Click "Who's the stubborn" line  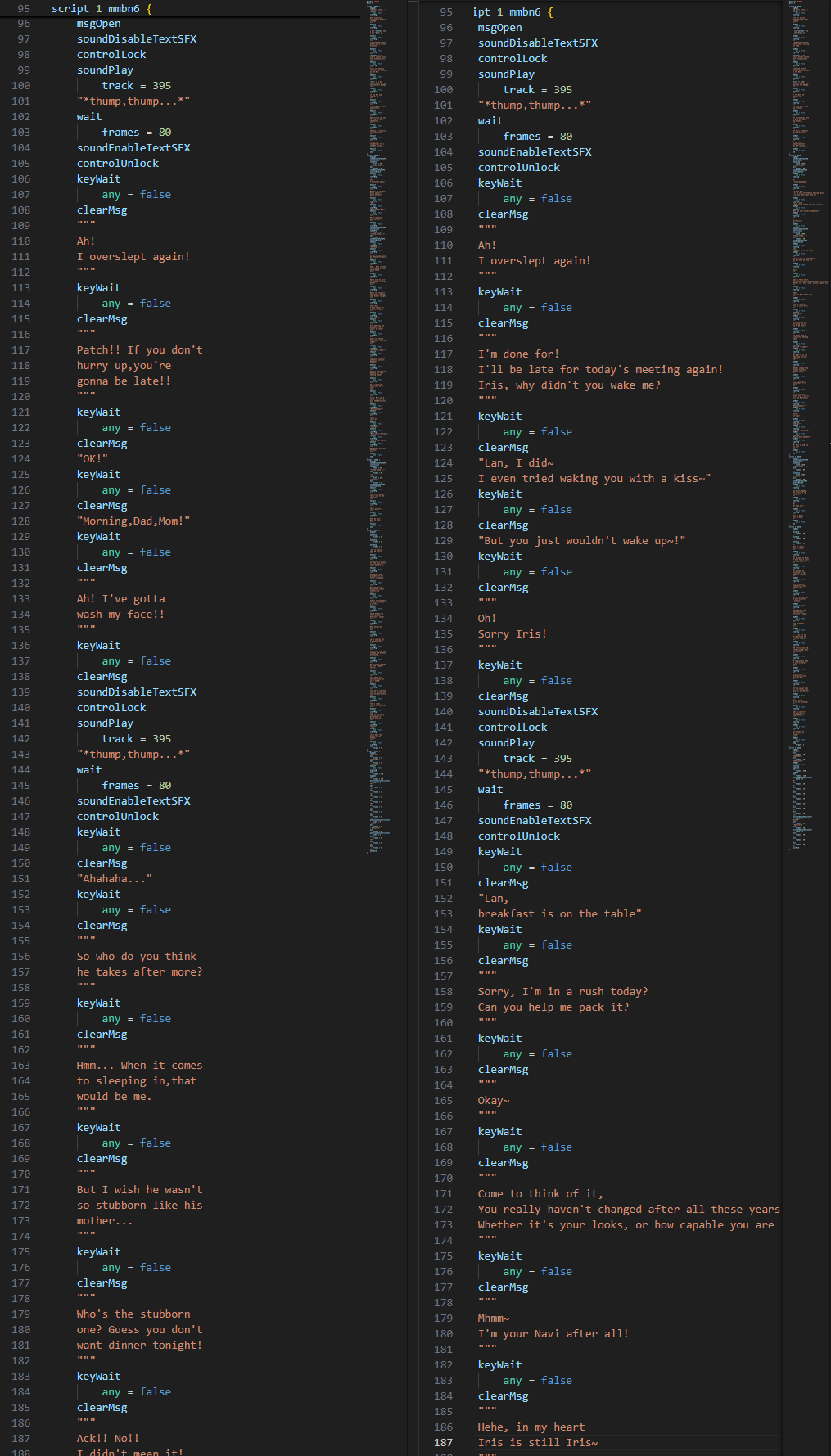click(x=133, y=1314)
